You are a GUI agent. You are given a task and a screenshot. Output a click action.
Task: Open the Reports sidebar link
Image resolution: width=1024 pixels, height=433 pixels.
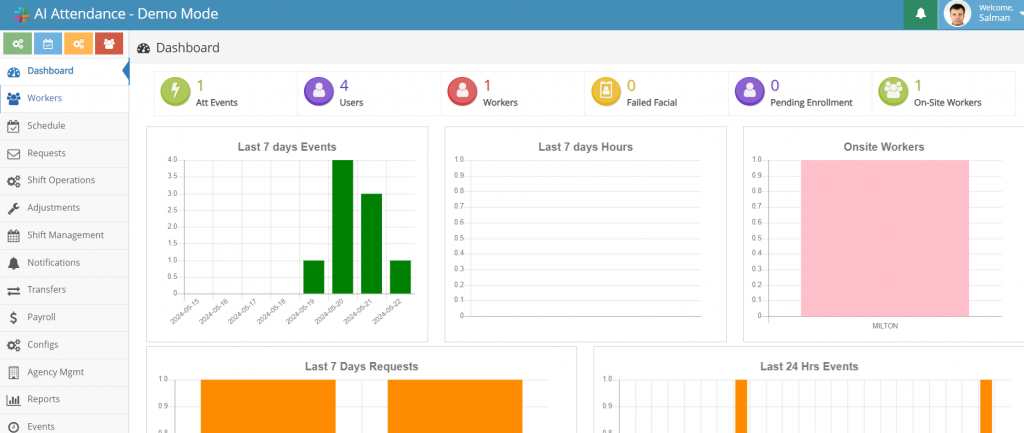tap(43, 399)
